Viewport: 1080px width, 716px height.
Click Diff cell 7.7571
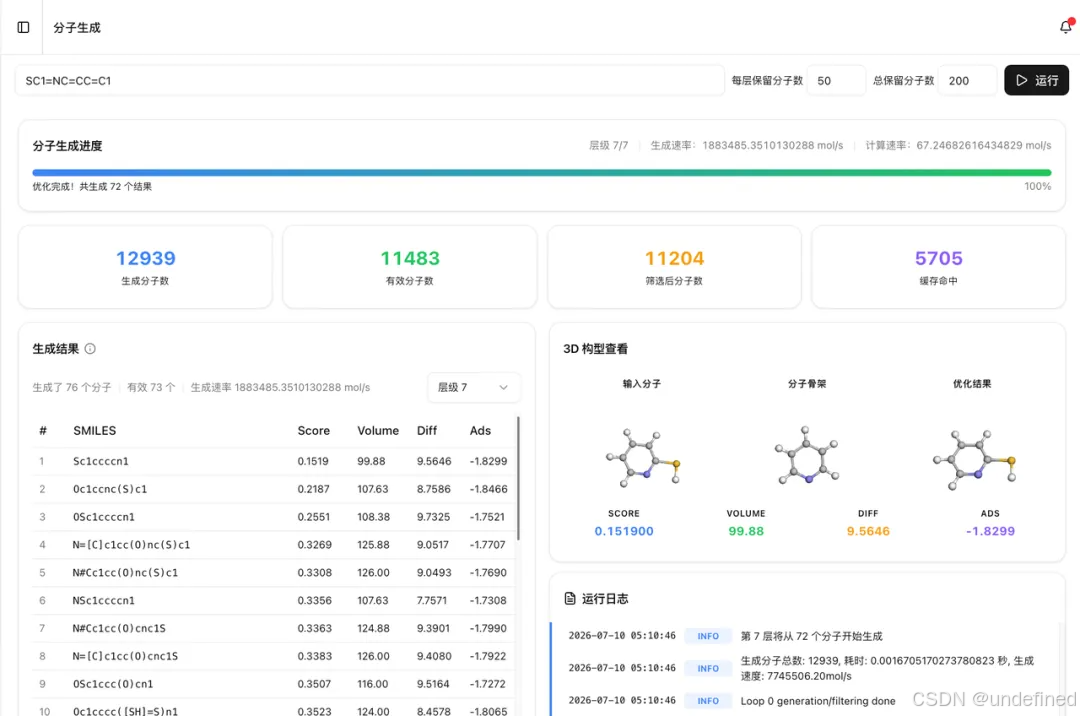[x=432, y=600]
